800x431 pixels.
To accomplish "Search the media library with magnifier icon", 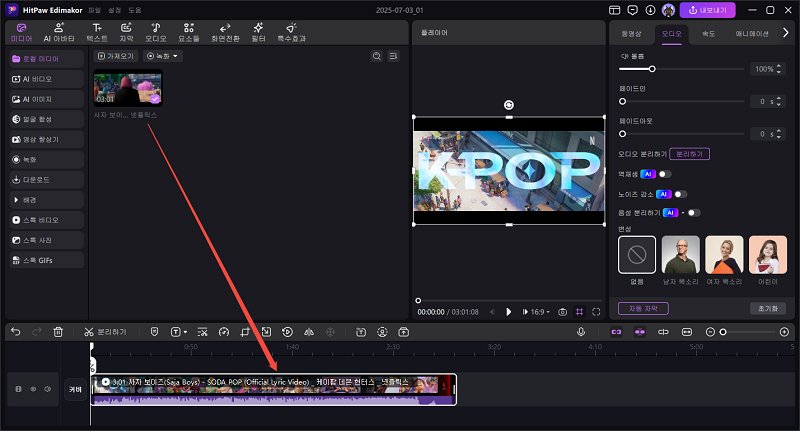I will tap(377, 56).
